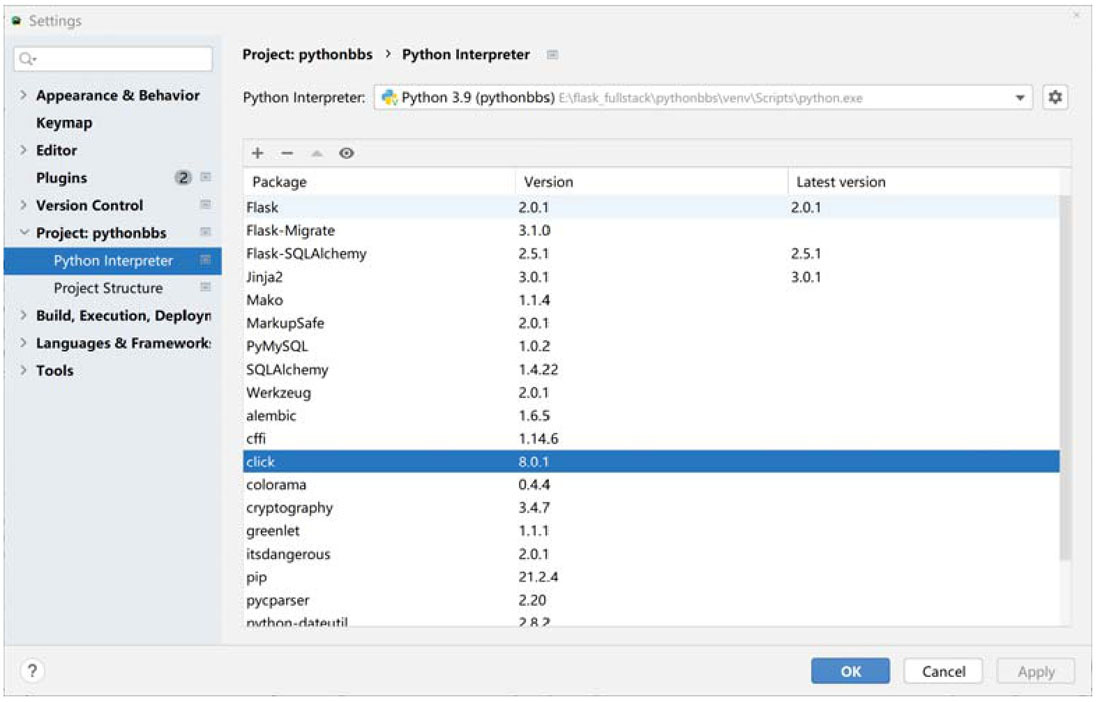Click the project-level icon next to Version Control
Image resolution: width=1100 pixels, height=702 pixels.
coord(206,205)
